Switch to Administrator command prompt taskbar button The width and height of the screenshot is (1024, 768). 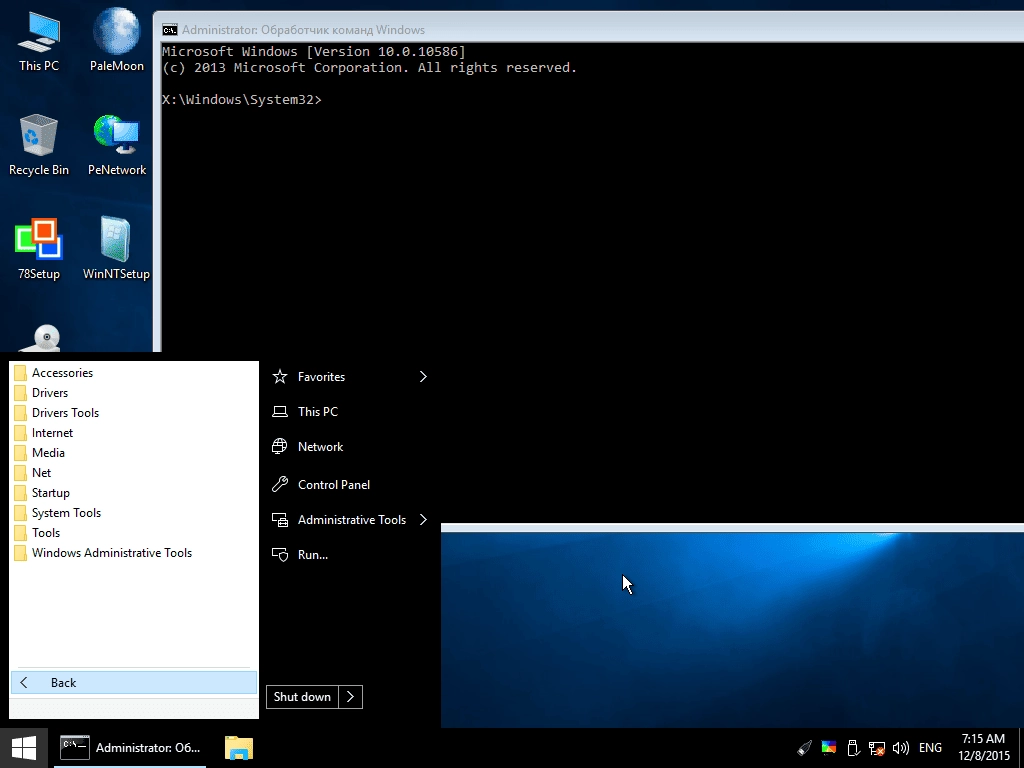point(130,748)
